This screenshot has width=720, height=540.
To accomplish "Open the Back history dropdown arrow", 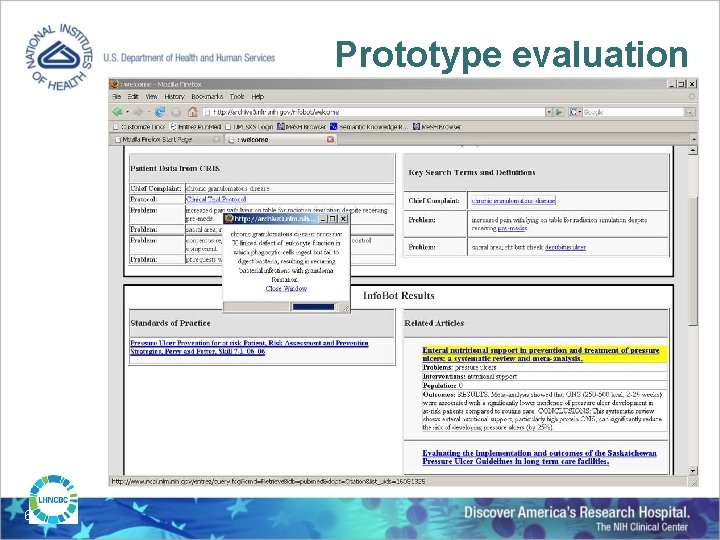I will [127, 112].
